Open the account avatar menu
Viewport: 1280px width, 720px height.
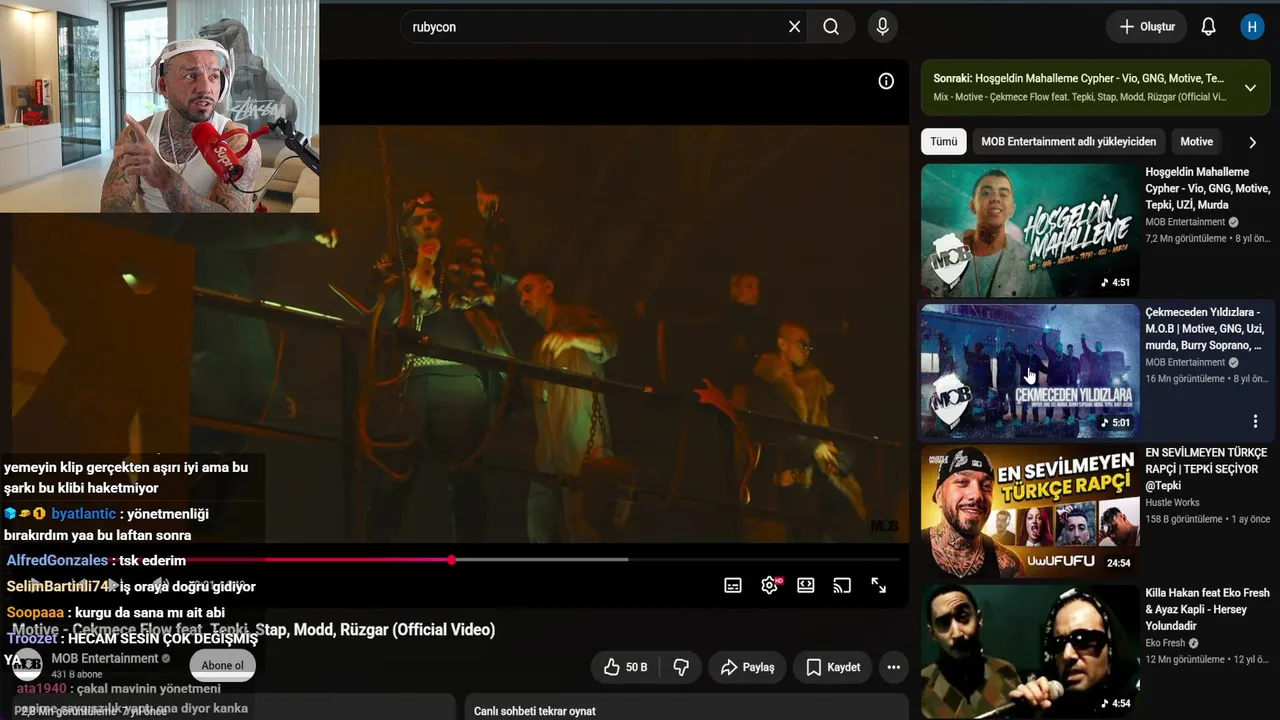coord(1252,27)
